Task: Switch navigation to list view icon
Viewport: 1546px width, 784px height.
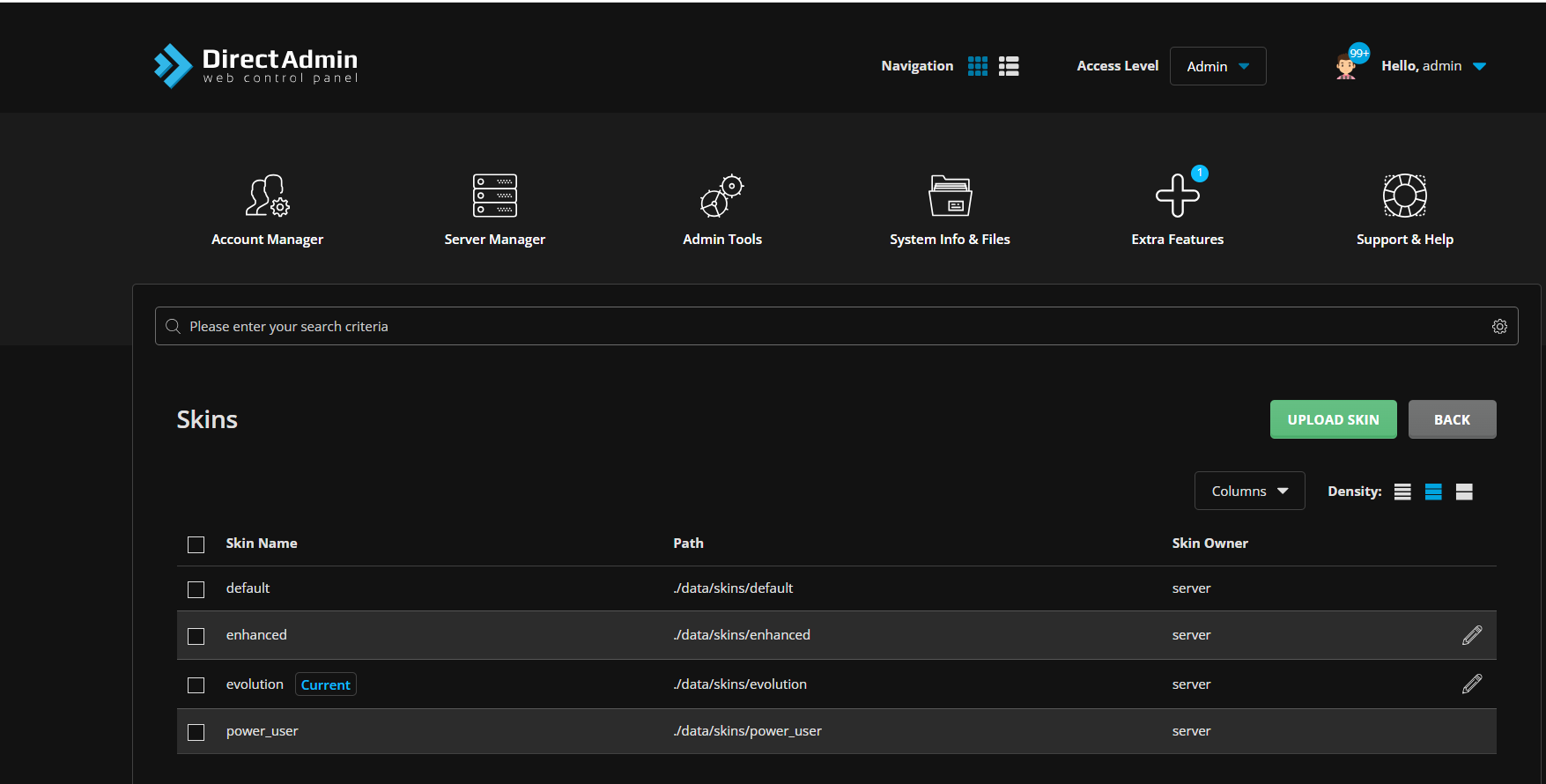Action: 1009,66
